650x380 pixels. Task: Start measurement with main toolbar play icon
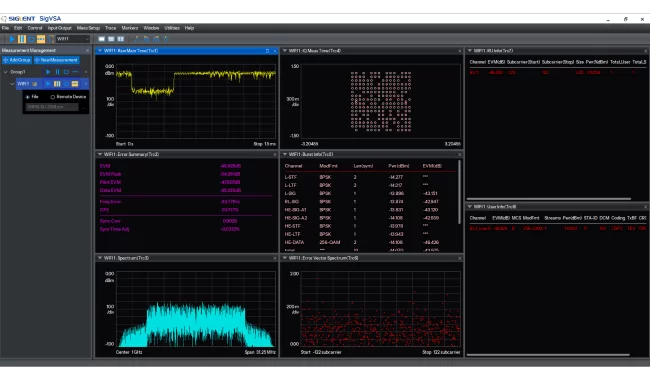(12, 39)
